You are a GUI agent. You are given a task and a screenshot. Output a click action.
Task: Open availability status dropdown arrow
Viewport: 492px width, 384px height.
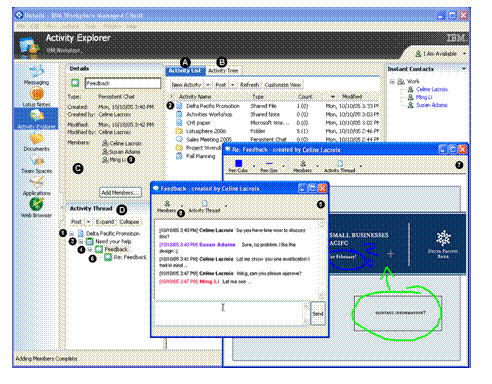(x=464, y=54)
